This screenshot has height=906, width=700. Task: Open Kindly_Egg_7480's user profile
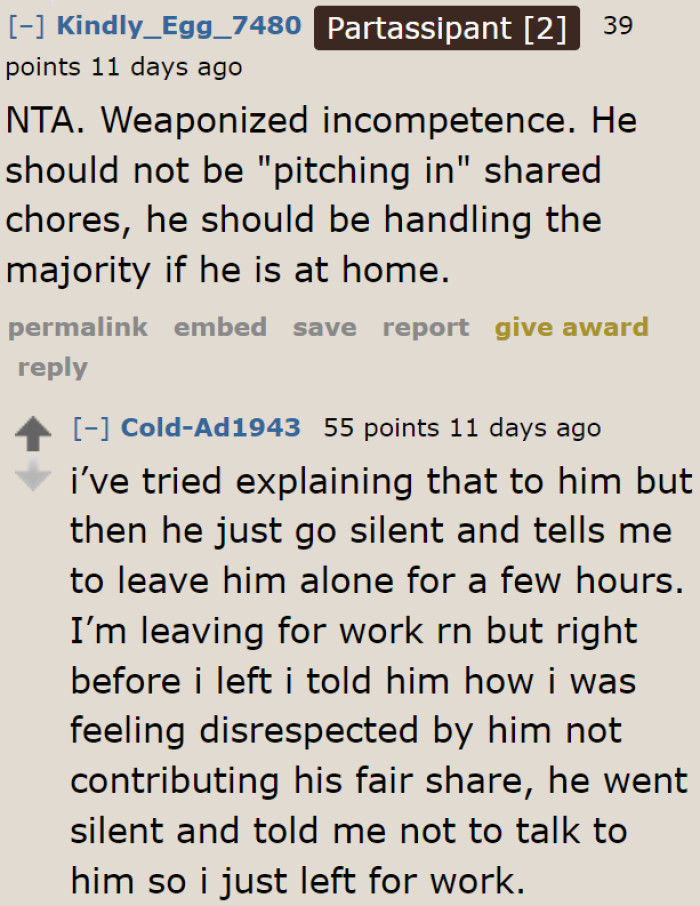pos(179,26)
